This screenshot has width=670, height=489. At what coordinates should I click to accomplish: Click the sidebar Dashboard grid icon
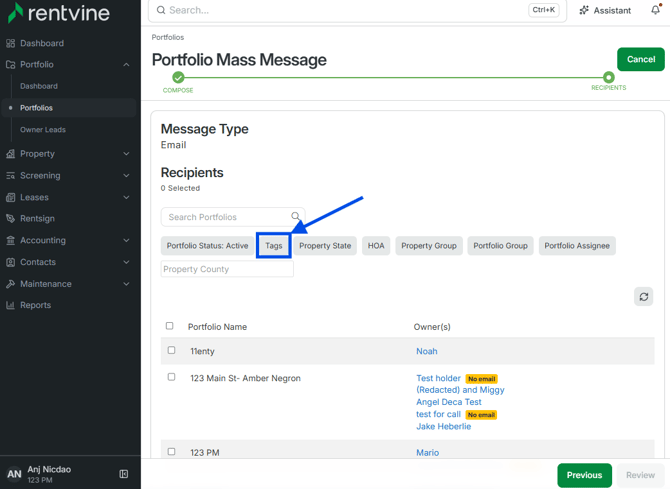(x=11, y=43)
